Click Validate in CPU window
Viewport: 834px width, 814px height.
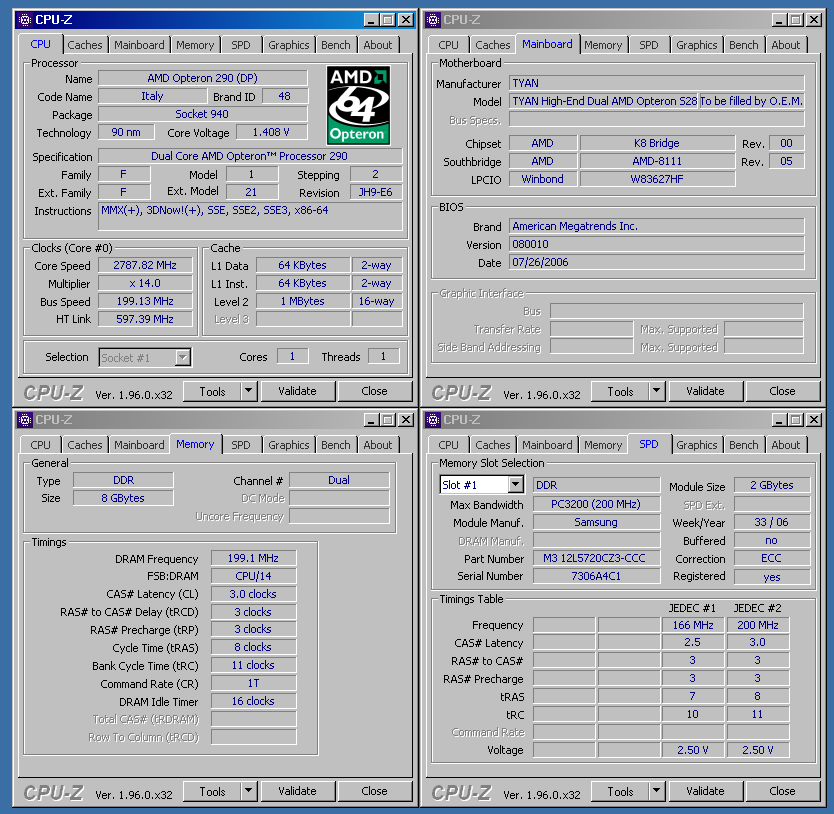click(x=297, y=391)
